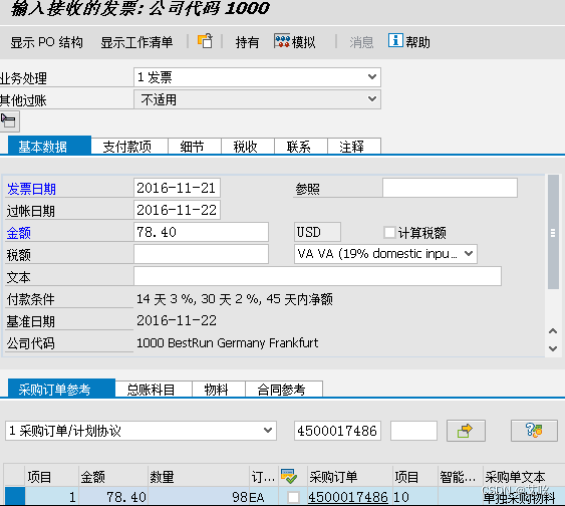Viewport: 565px width, 506px height.
Task: Click the 持有 hold button
Action: pos(247,42)
